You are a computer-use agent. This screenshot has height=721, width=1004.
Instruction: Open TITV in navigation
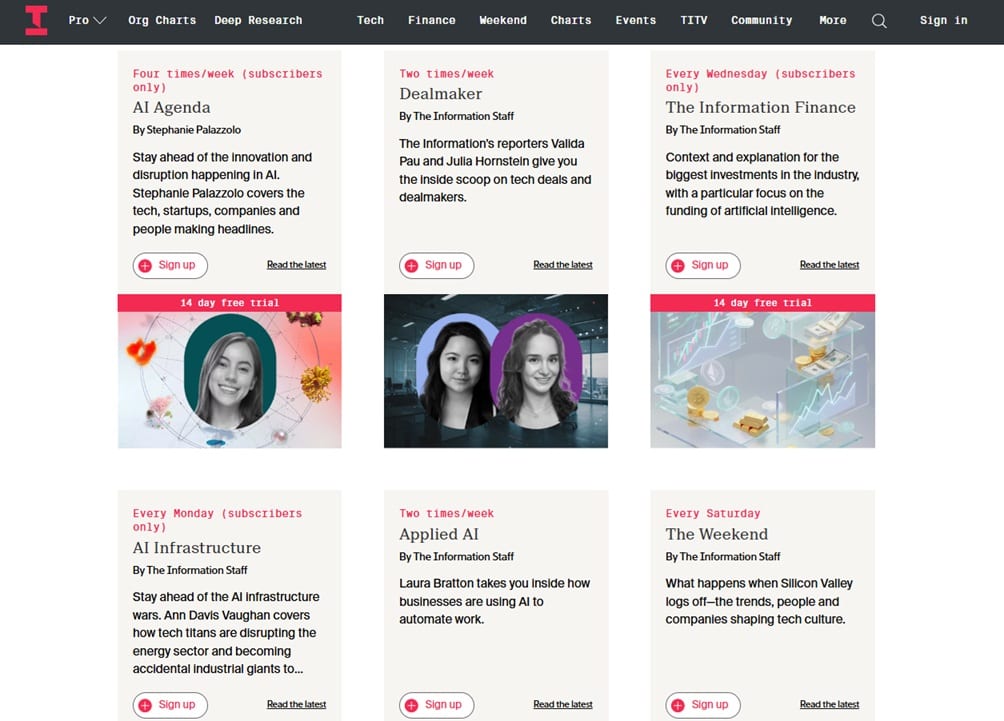pyautogui.click(x=693, y=20)
